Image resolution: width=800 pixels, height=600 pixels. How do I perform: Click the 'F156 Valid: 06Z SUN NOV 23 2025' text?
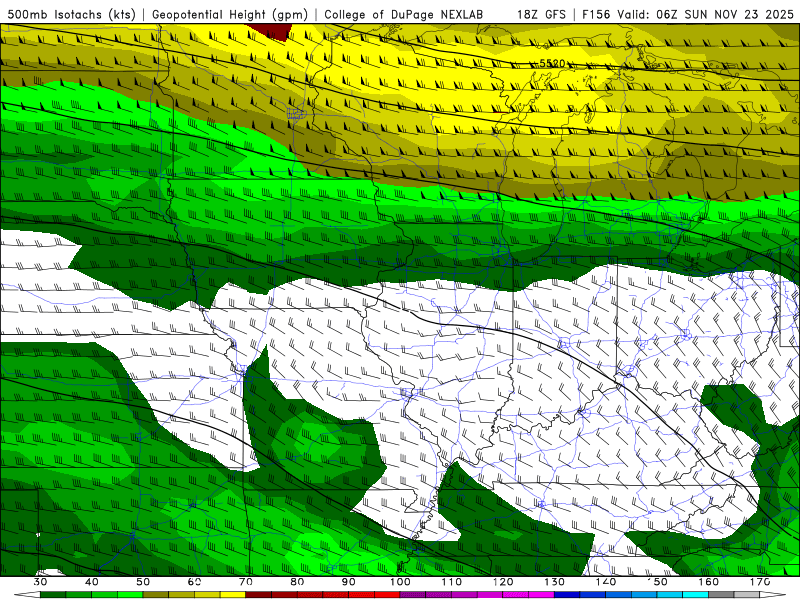[x=688, y=15]
